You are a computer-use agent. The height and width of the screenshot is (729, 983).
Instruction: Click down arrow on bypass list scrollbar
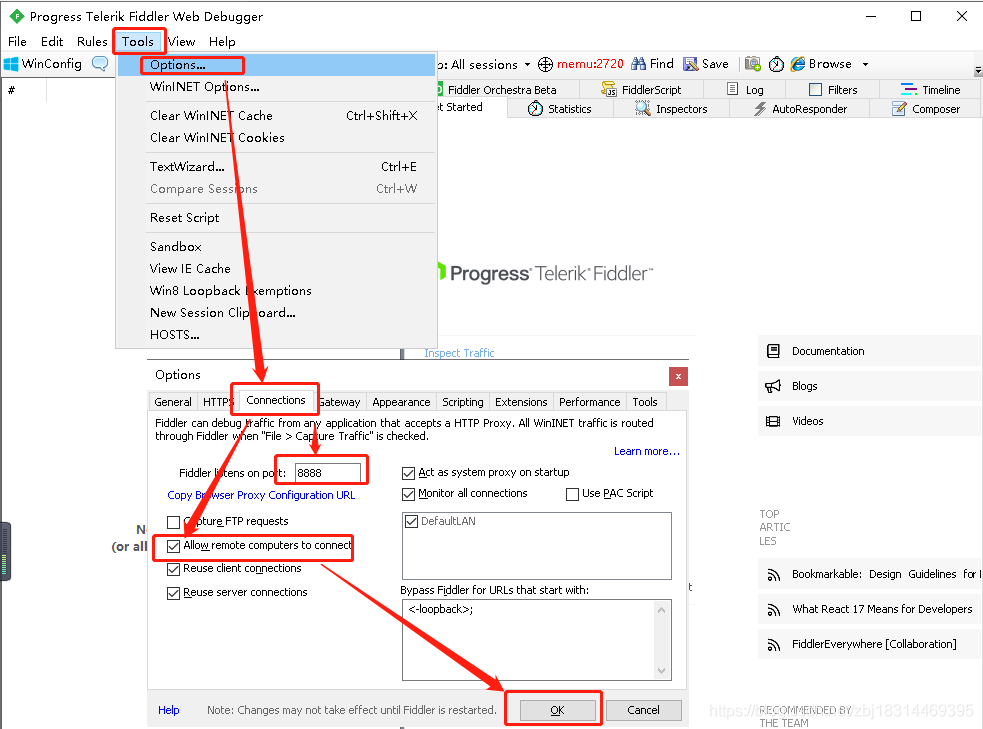pyautogui.click(x=661, y=671)
